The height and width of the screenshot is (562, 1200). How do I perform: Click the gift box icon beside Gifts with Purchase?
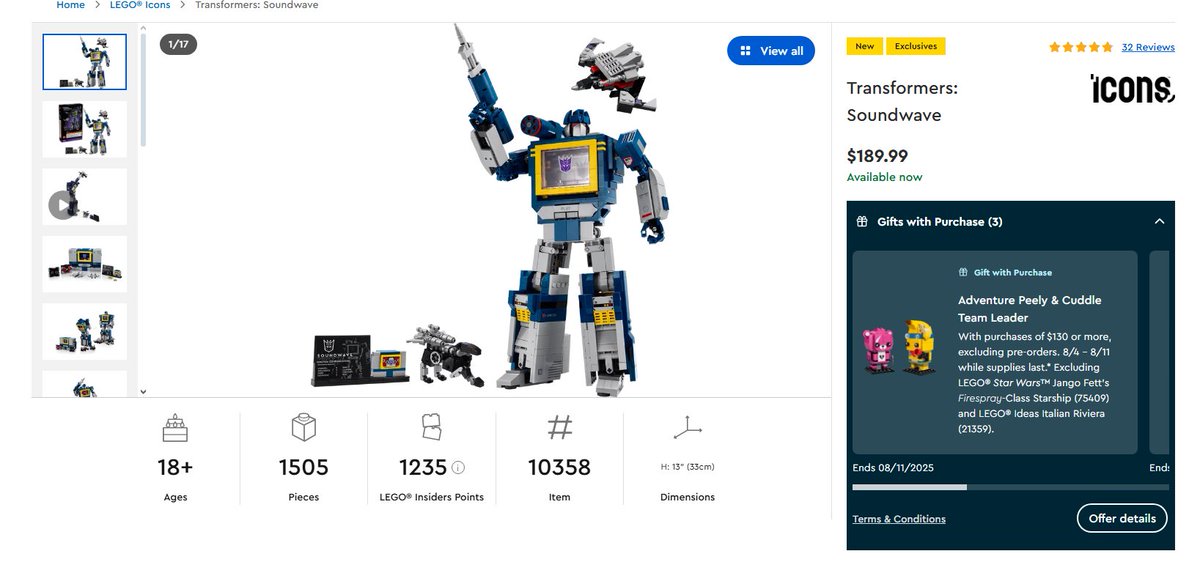click(x=862, y=222)
